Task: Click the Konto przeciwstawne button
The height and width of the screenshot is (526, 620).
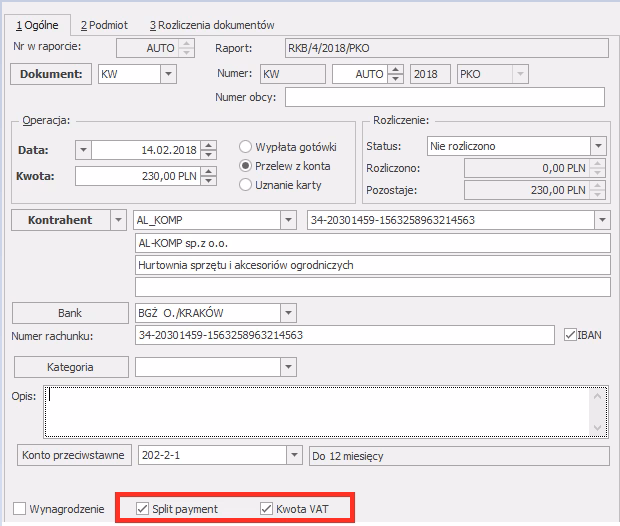Action: point(74,455)
